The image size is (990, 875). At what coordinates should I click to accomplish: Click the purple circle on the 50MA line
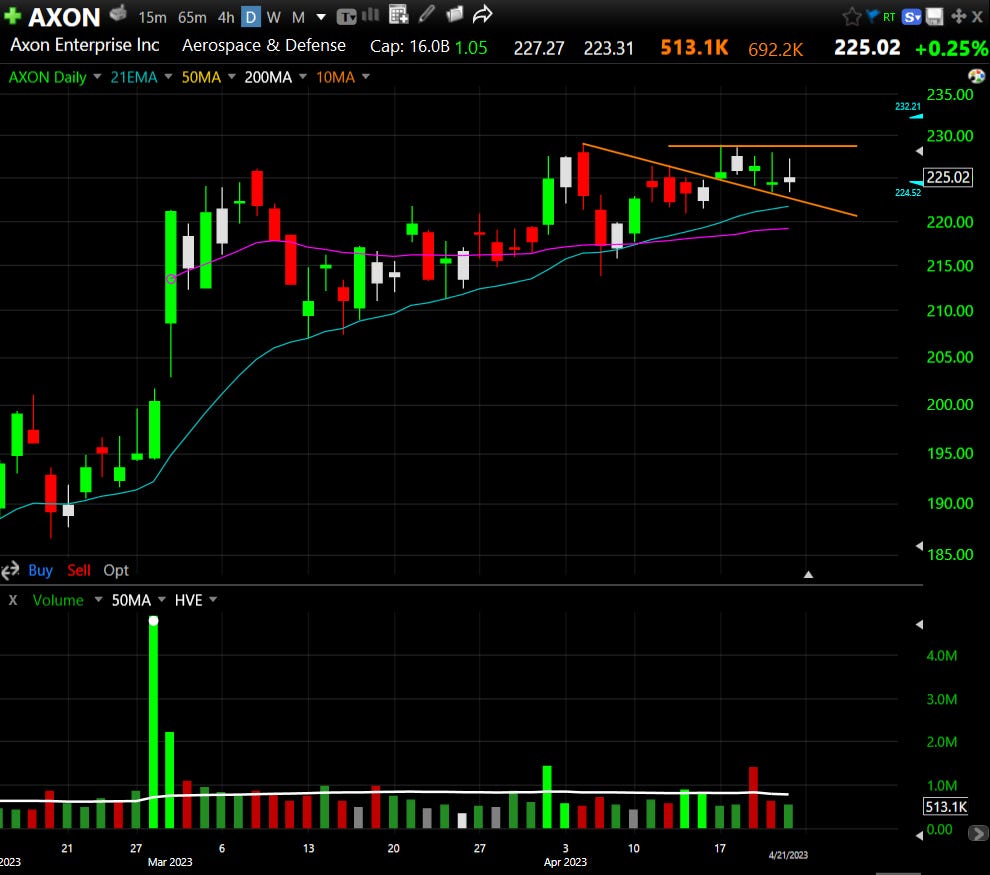click(171, 279)
